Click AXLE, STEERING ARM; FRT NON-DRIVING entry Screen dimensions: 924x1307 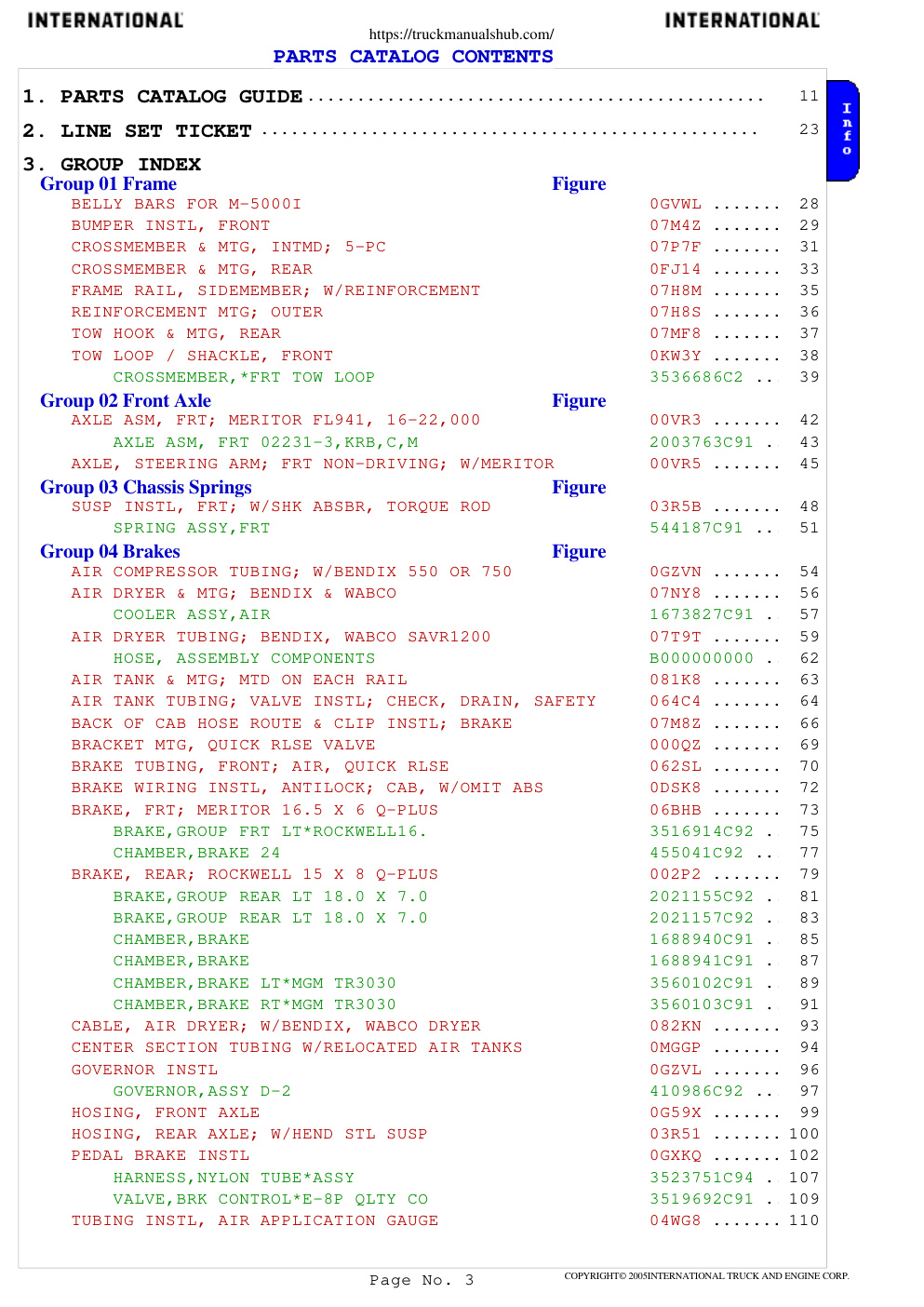pyautogui.click(x=313, y=464)
